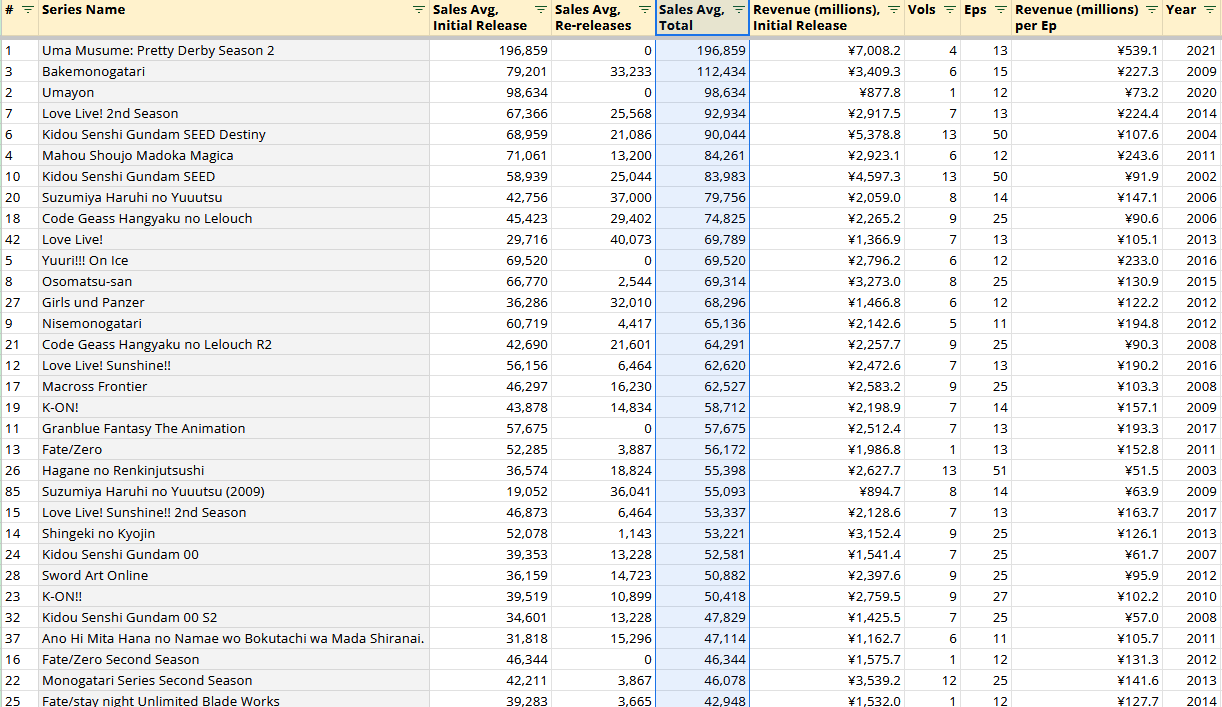Select the re-release value 40,073
This screenshot has width=1222, height=707.
pos(604,239)
